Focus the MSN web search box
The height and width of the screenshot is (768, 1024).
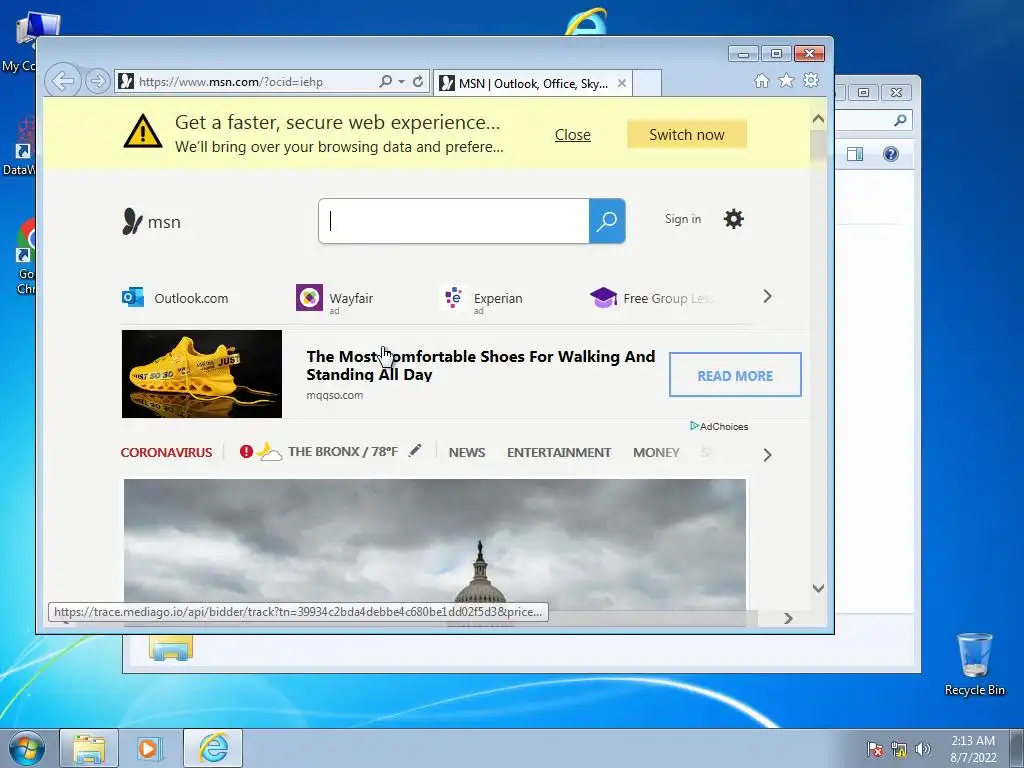[x=454, y=221]
